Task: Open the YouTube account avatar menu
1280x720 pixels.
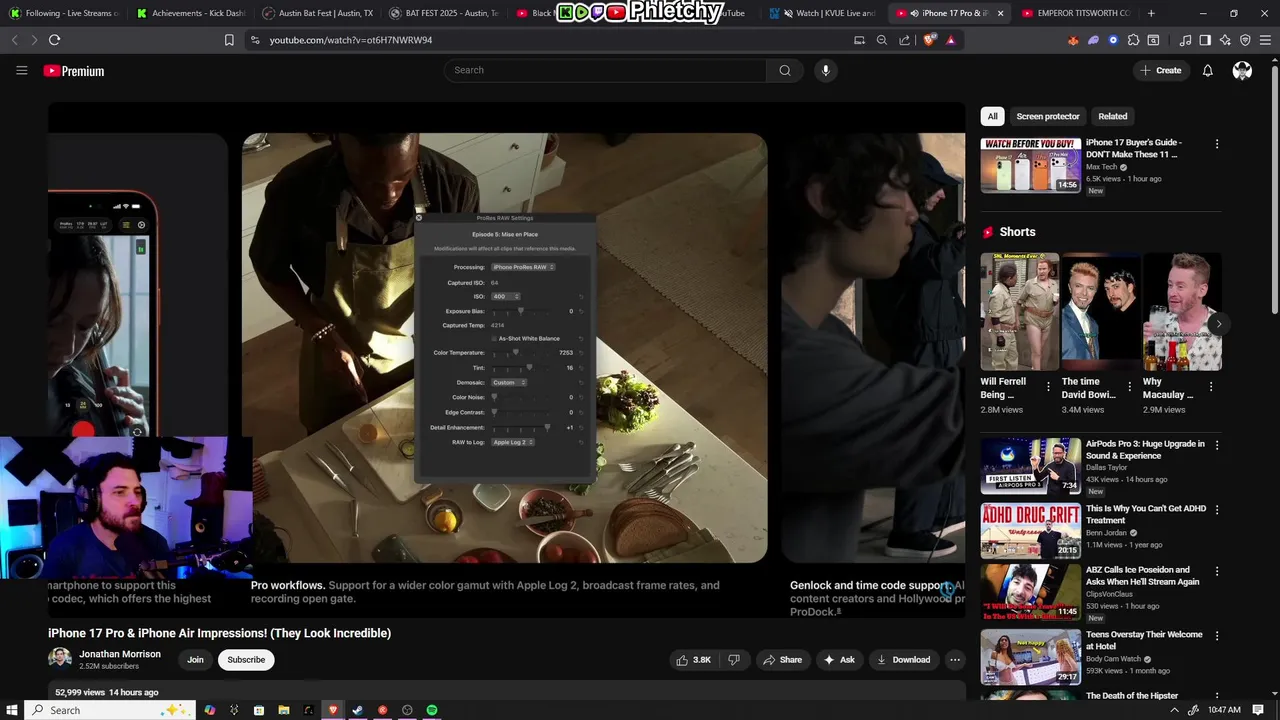Action: tap(1242, 70)
